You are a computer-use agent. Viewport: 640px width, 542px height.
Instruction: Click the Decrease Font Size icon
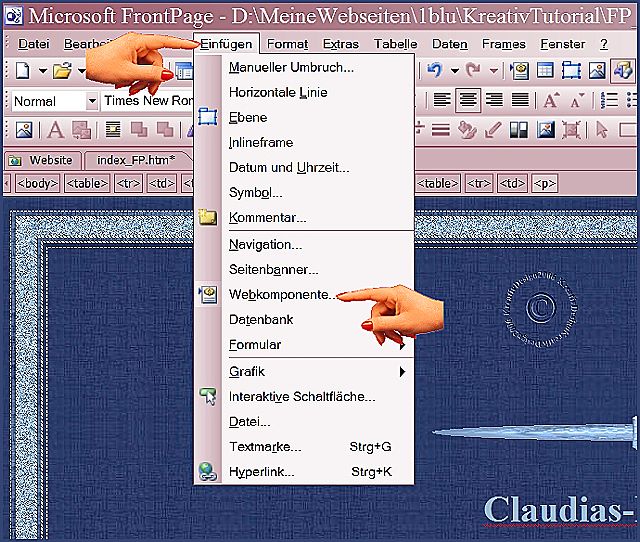coord(577,100)
